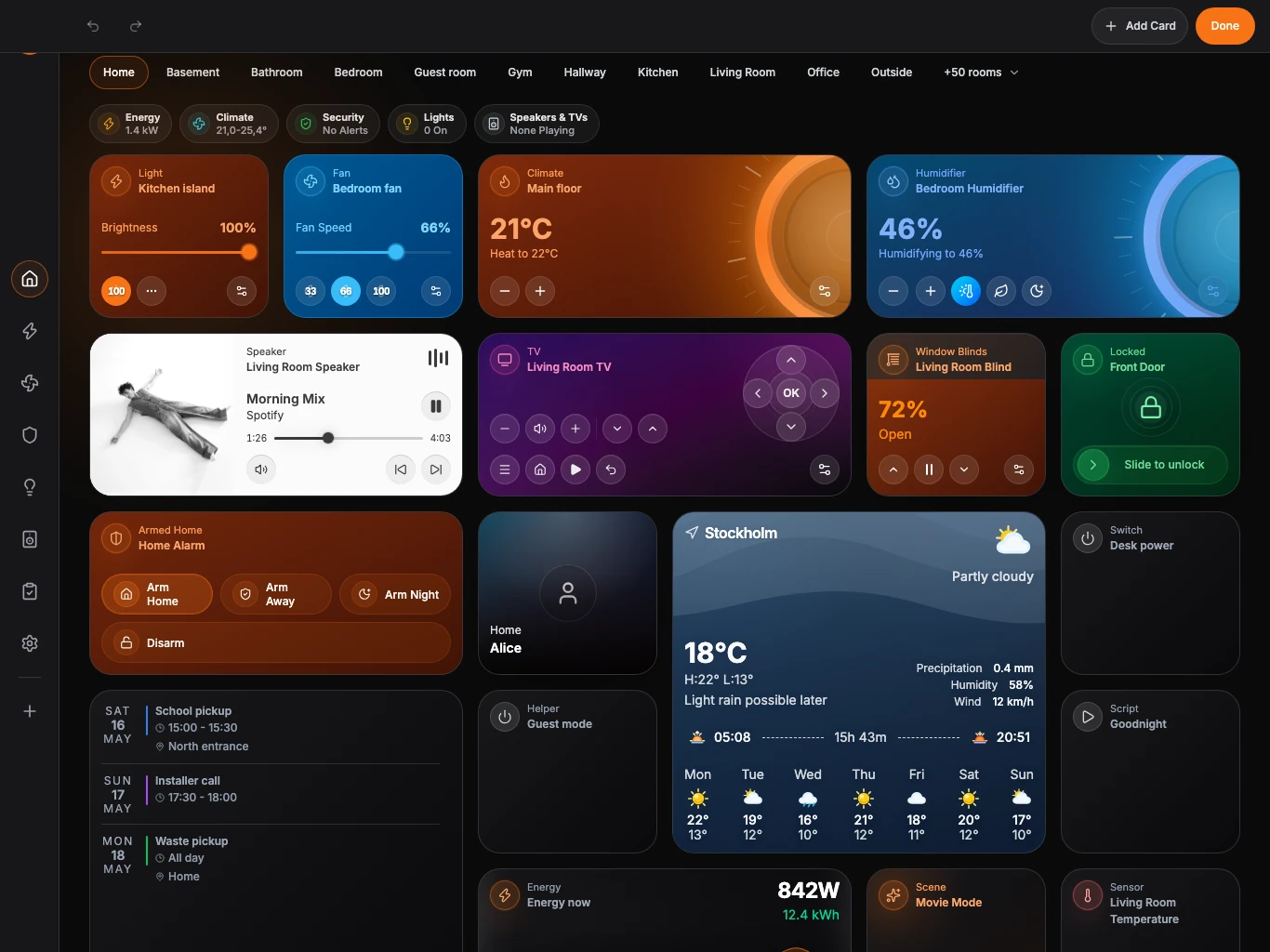Image resolution: width=1270 pixels, height=952 pixels.
Task: Open the Security No Alerts chip
Action: pos(333,124)
